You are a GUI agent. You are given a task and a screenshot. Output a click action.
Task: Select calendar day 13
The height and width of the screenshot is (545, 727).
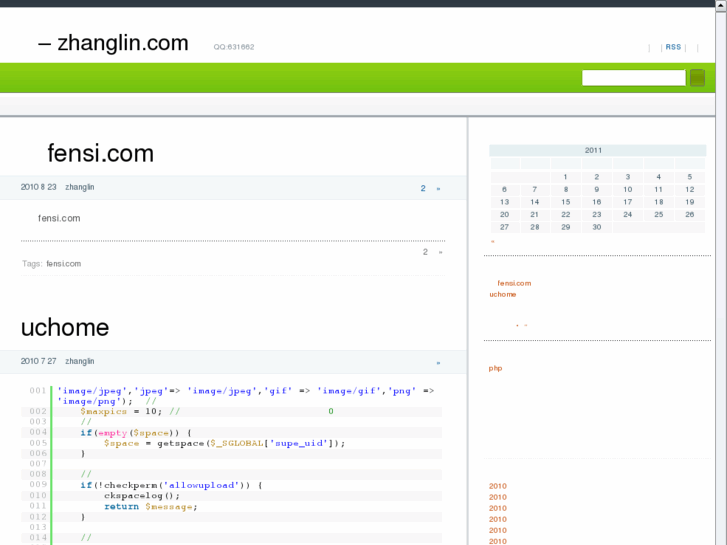pyautogui.click(x=504, y=202)
